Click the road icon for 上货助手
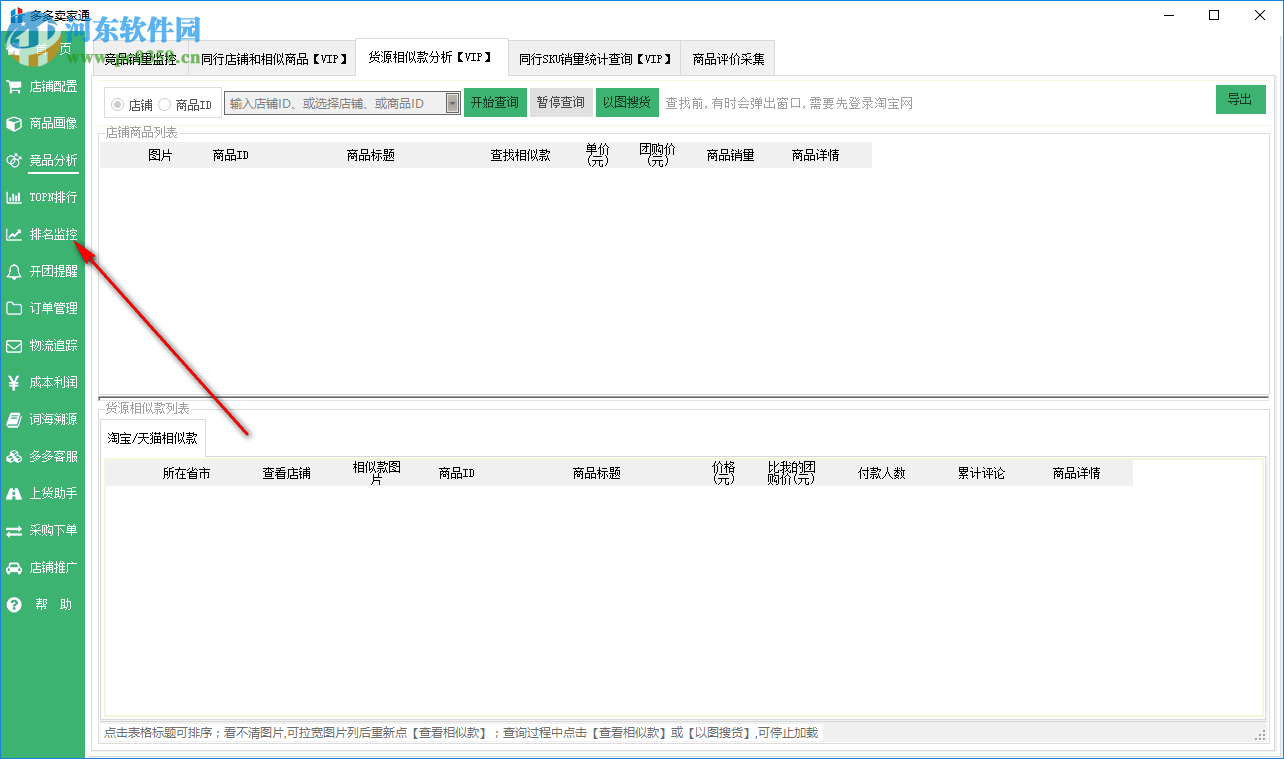Screen dimensions: 1284x759 [x=14, y=493]
